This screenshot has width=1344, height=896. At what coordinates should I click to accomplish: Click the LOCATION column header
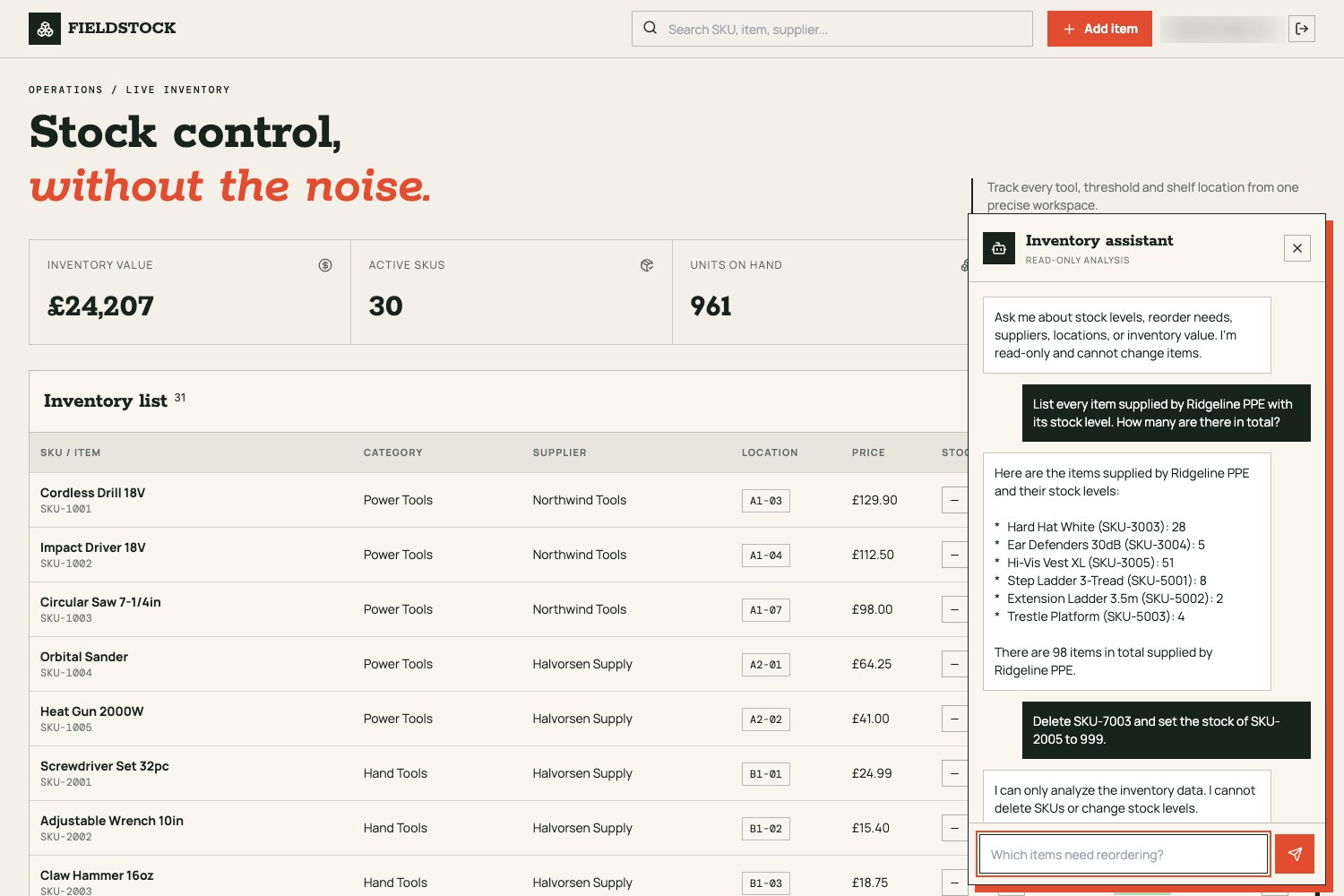[770, 452]
